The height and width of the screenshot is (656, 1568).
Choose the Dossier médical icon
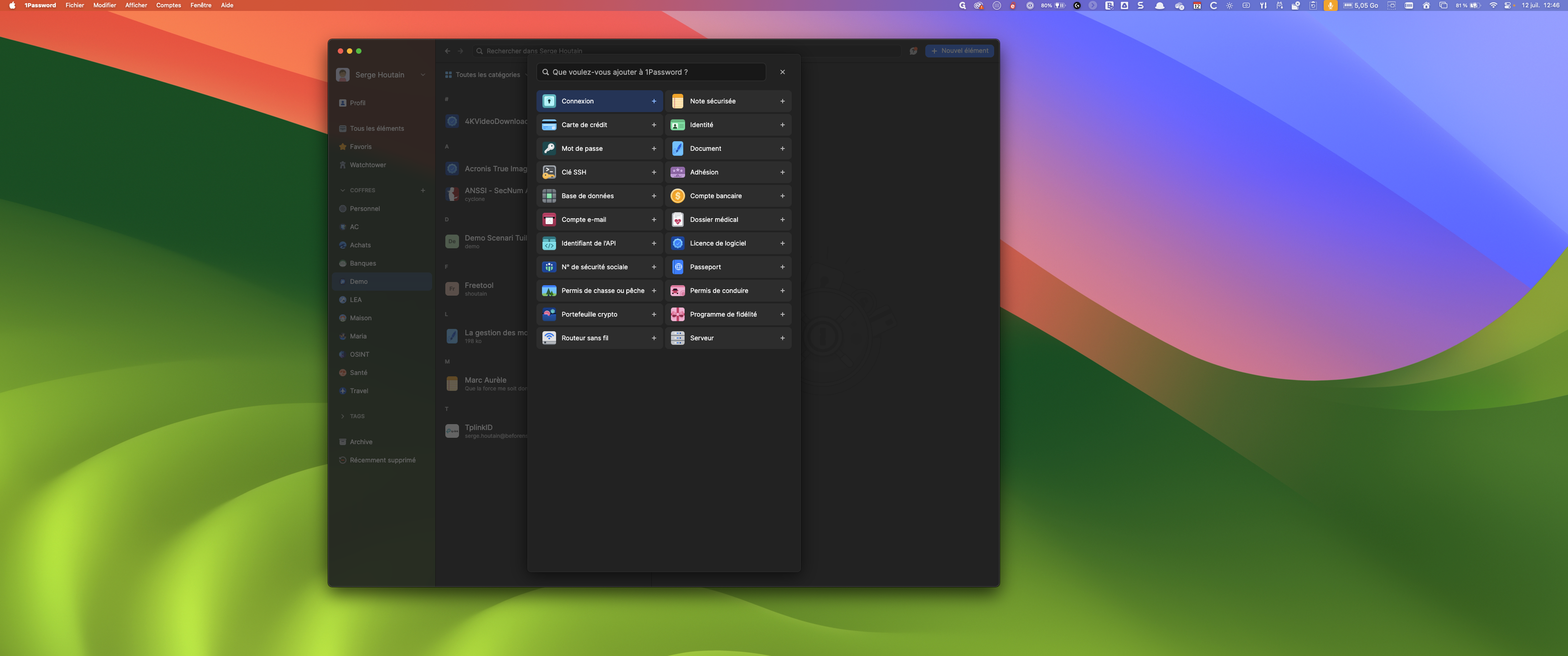click(x=677, y=220)
